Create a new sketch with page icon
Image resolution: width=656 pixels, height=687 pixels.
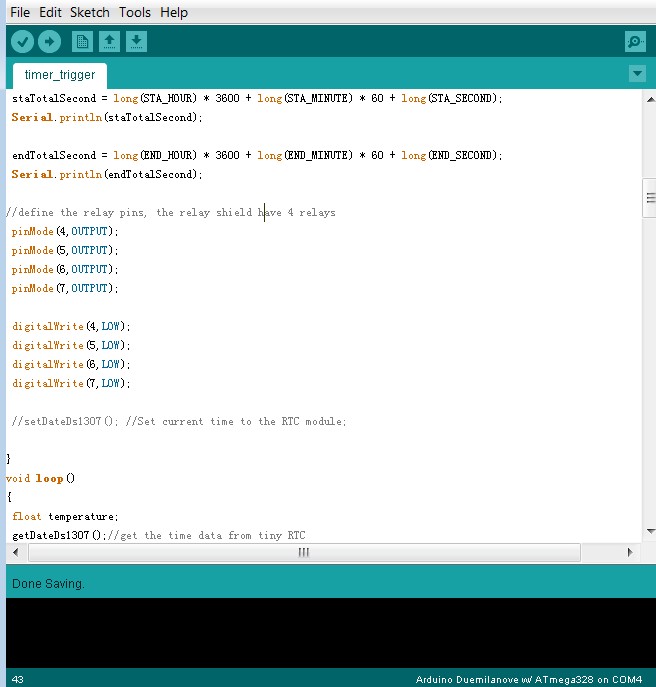pyautogui.click(x=82, y=42)
